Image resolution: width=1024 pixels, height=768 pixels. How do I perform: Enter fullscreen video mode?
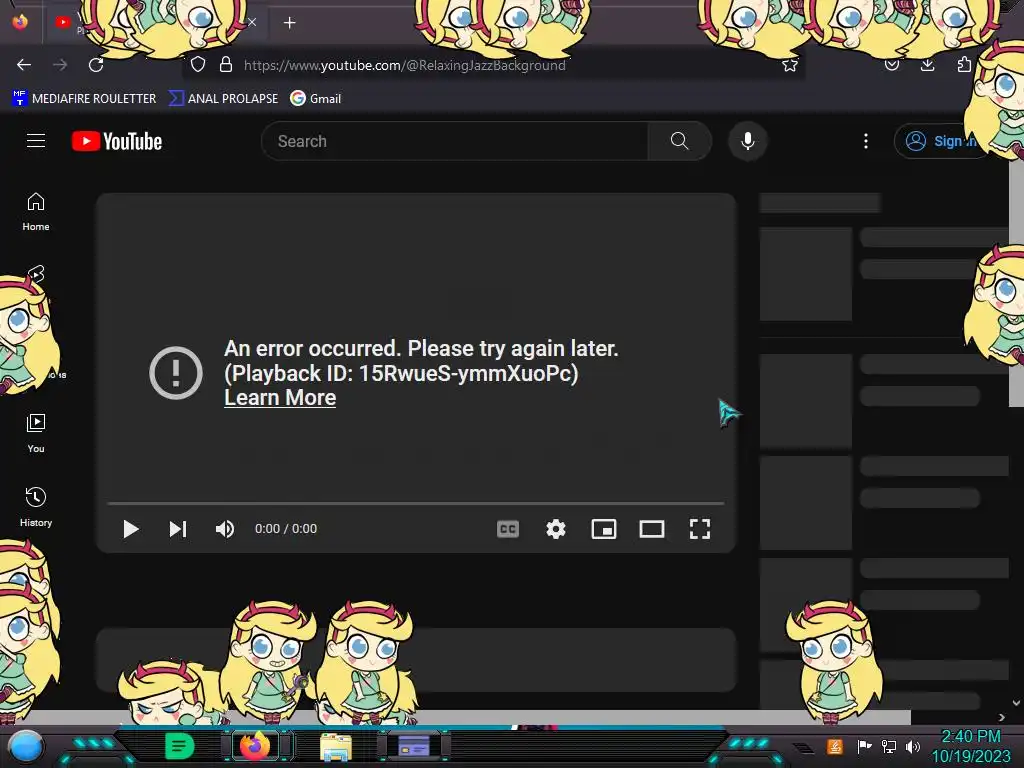700,529
